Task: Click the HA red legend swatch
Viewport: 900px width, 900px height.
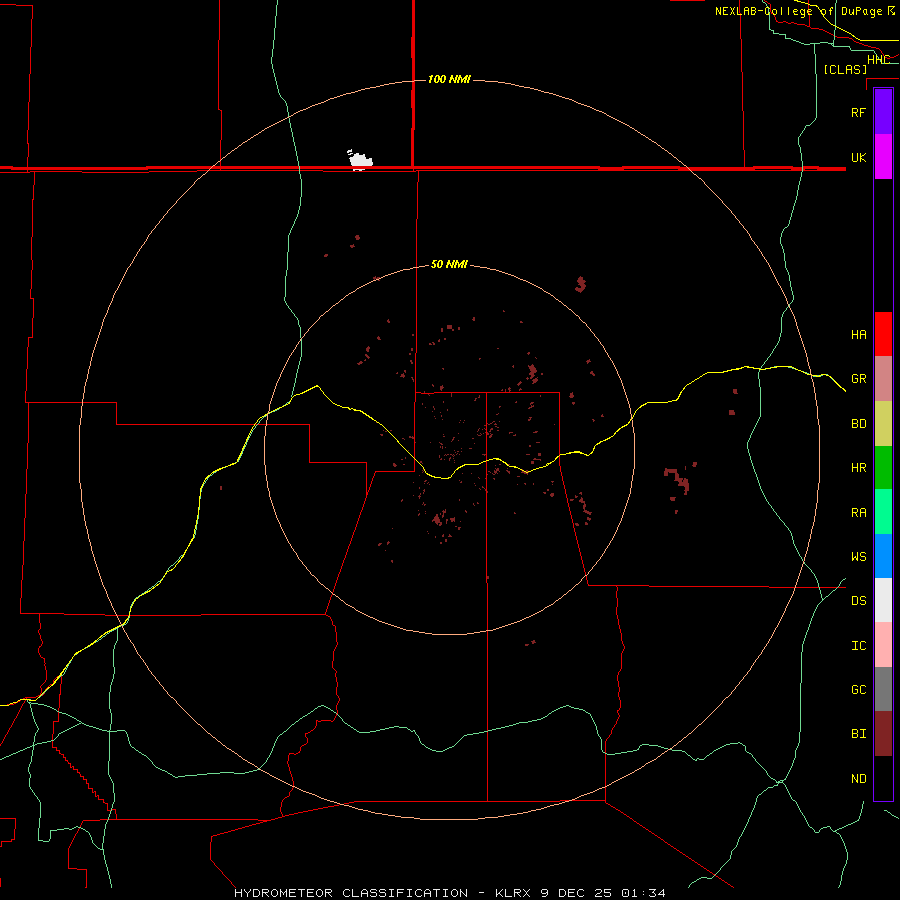Action: click(x=883, y=334)
